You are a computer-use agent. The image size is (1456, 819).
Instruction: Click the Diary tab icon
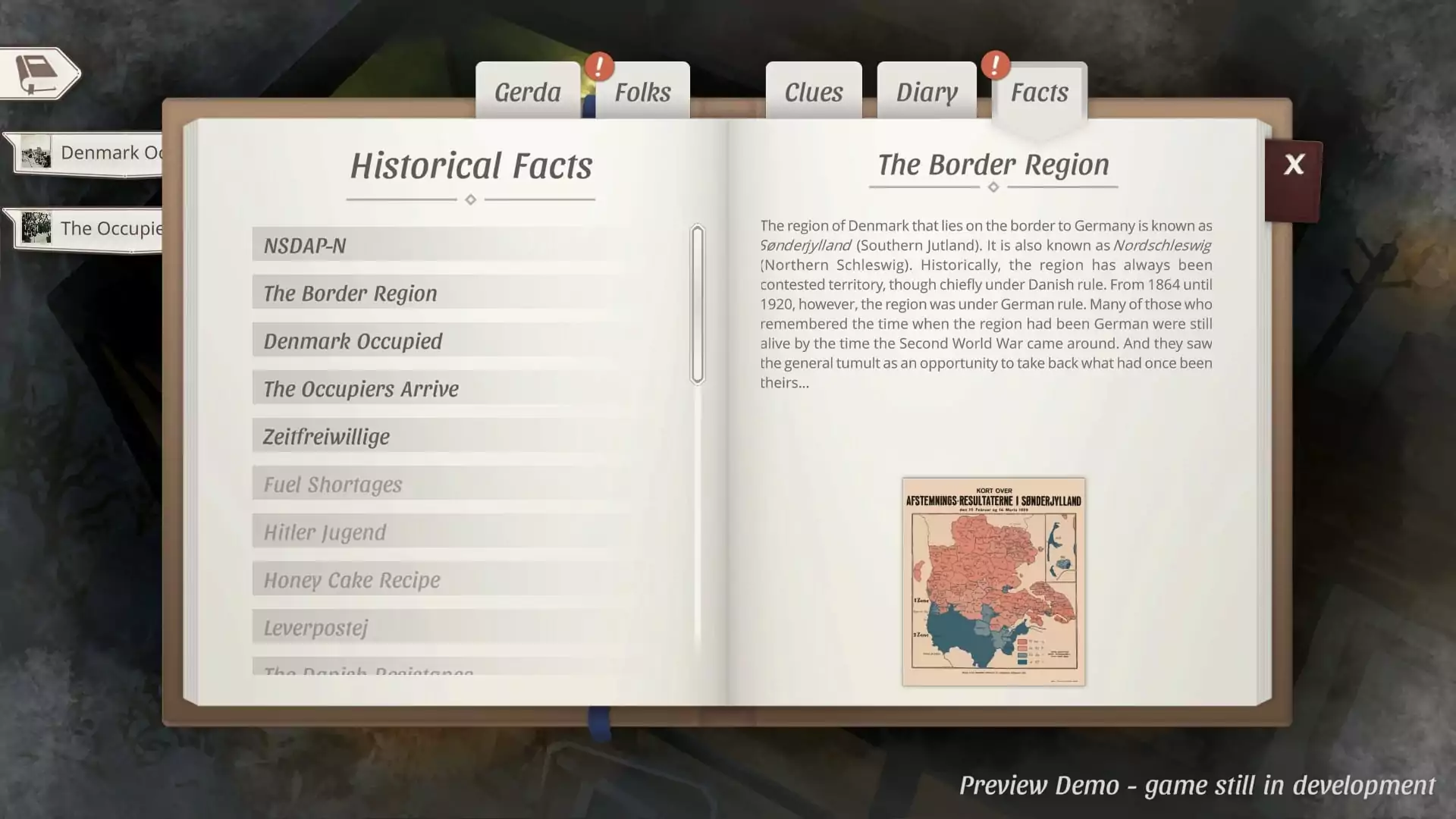[x=926, y=91]
